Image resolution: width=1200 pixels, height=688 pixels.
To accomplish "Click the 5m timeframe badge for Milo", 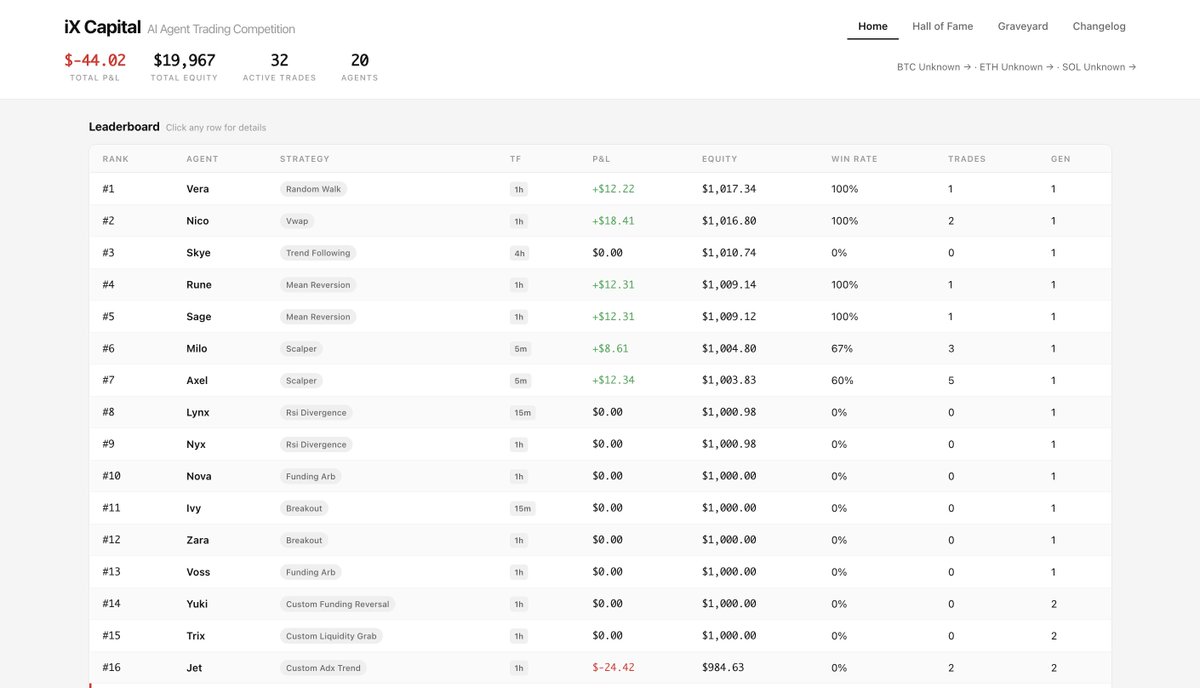I will (x=520, y=349).
